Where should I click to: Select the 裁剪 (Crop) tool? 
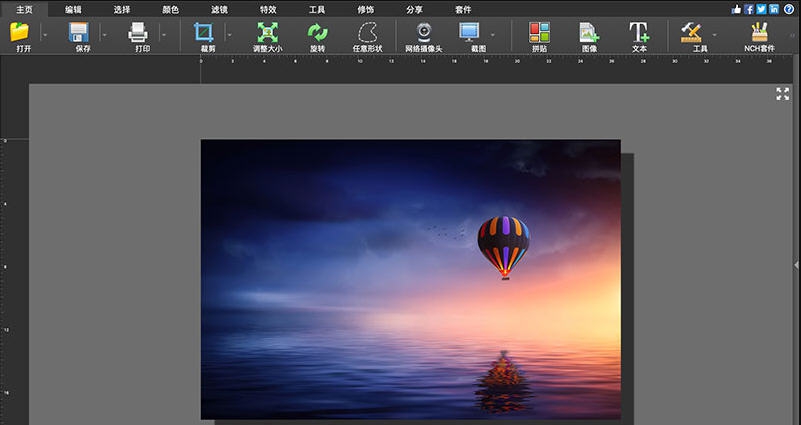click(206, 32)
